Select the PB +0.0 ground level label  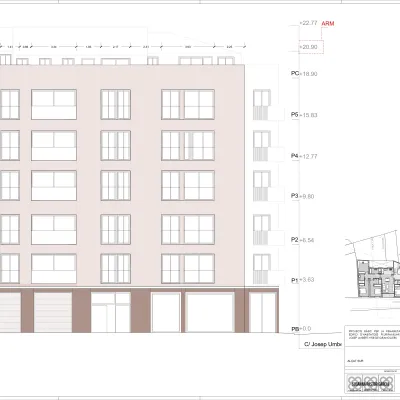[x=301, y=329]
